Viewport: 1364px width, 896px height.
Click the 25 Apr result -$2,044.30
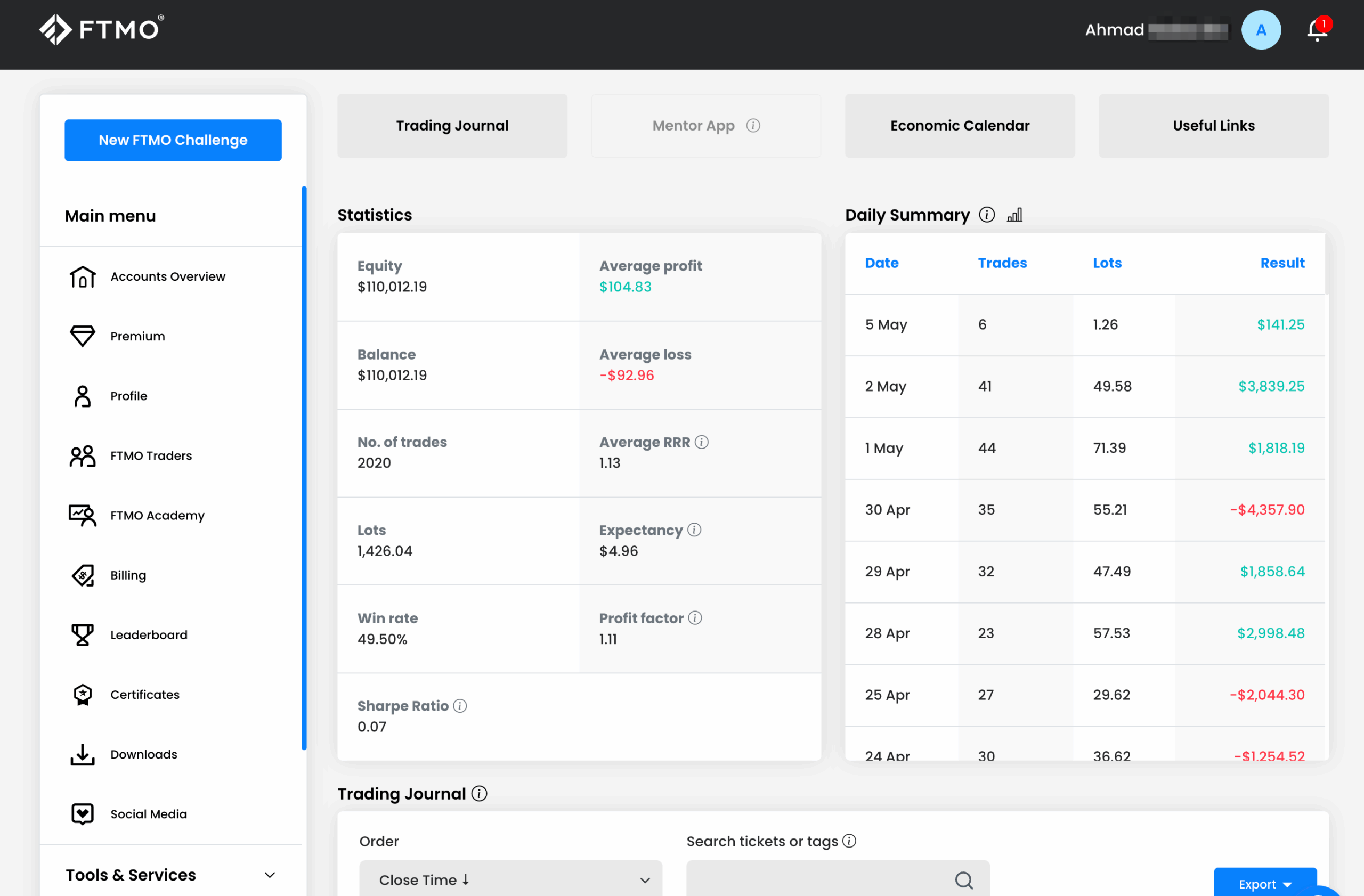pos(1267,695)
